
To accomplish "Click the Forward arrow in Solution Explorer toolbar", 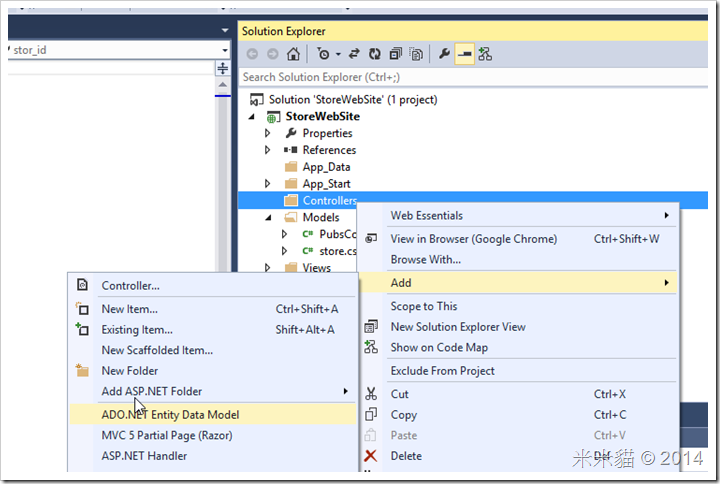I will point(273,54).
